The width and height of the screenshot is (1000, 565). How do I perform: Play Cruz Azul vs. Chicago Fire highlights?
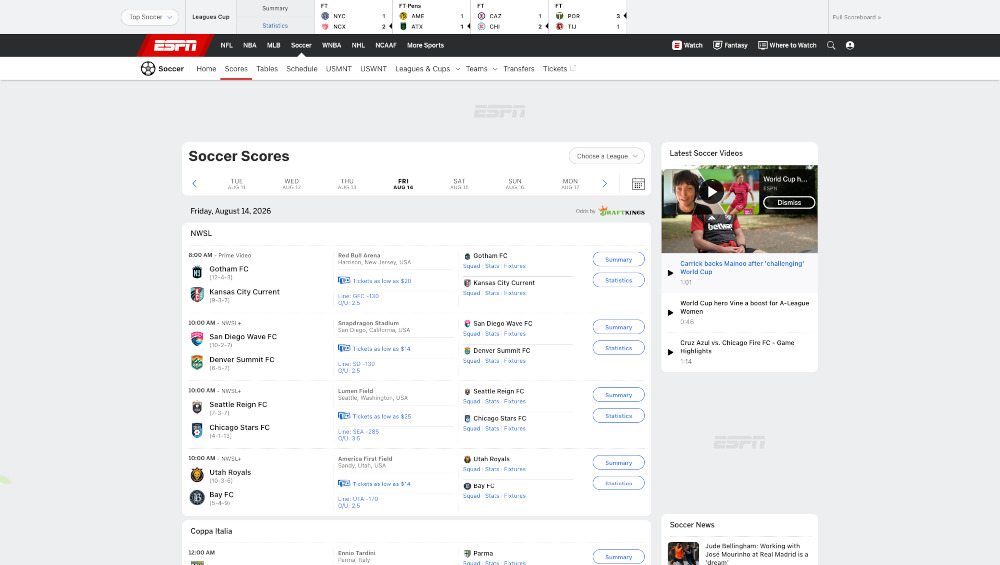670,352
